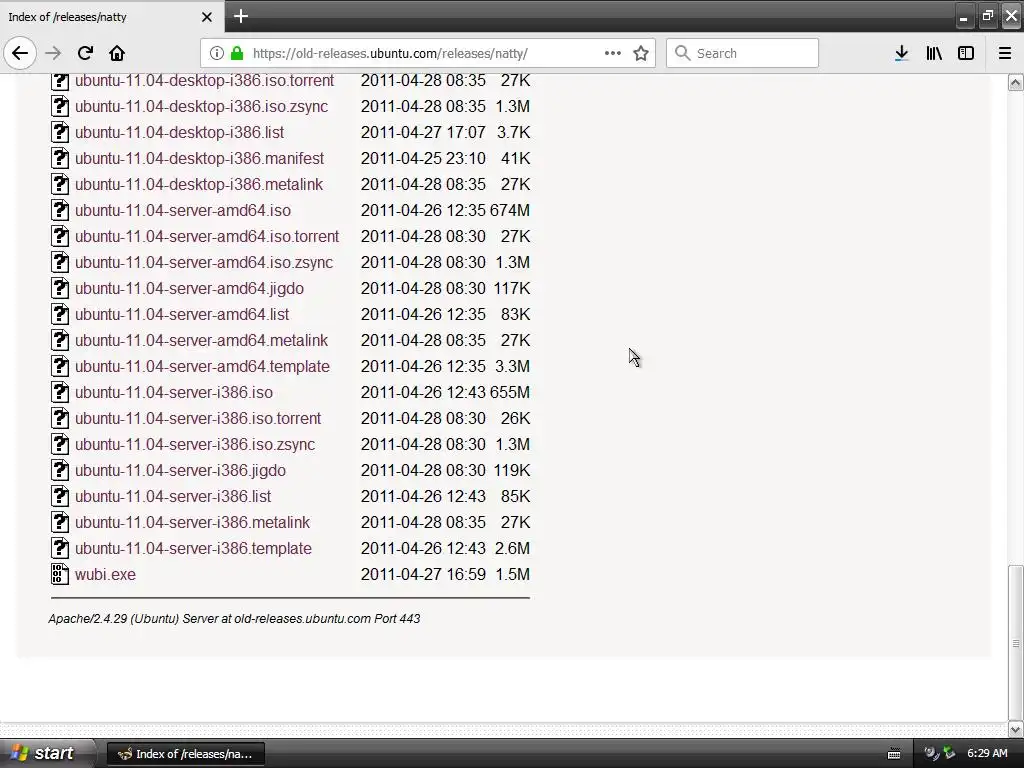Click the Apache/2.4.29 server footer text

(x=234, y=618)
